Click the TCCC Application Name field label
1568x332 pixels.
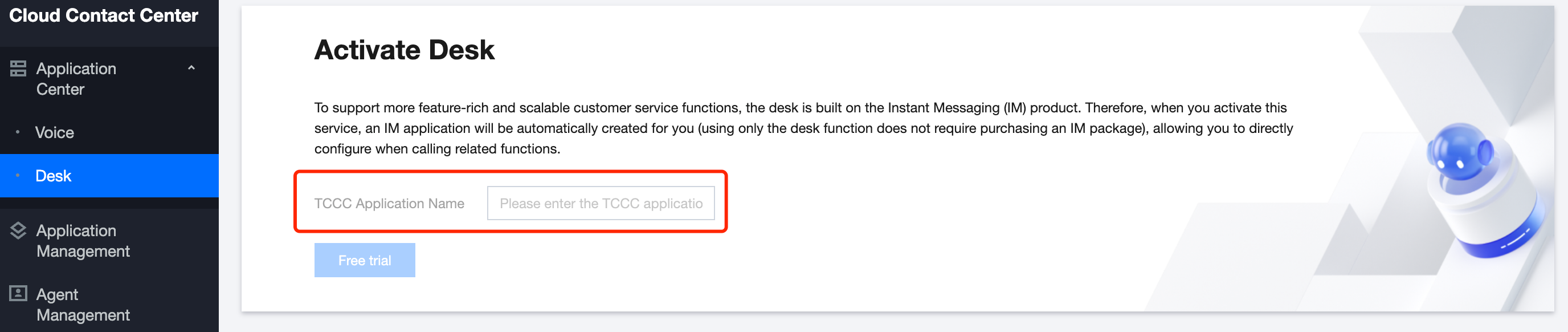click(x=389, y=204)
